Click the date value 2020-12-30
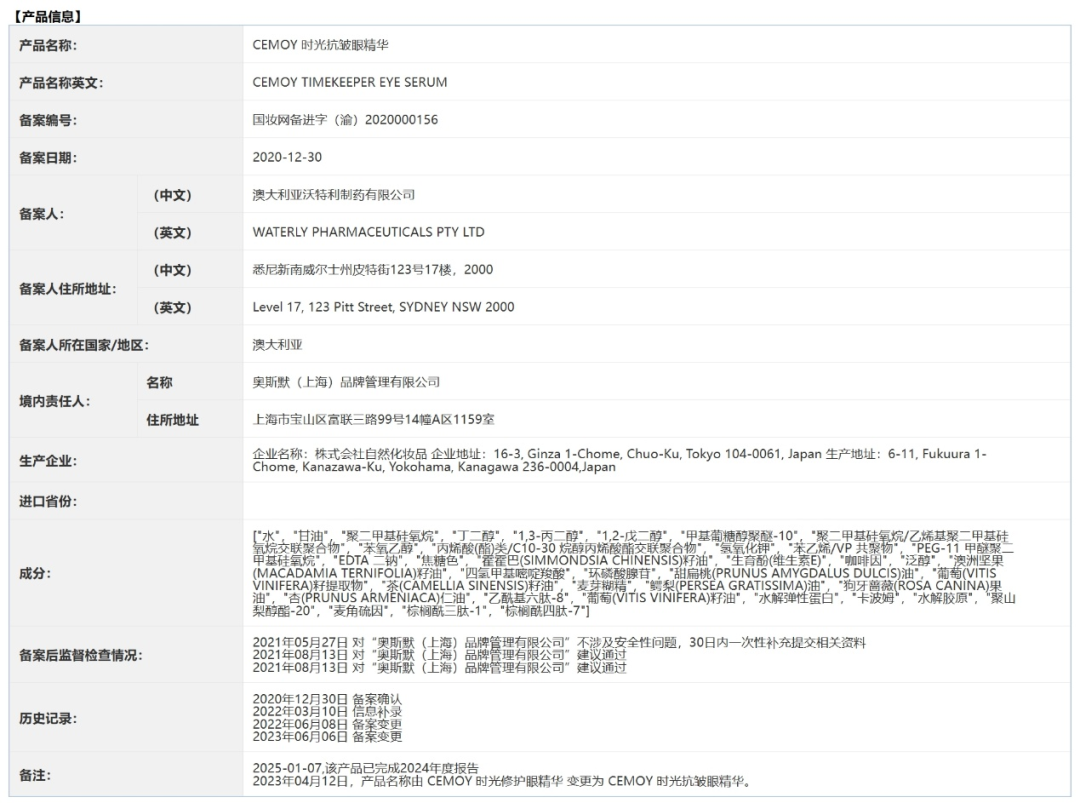The image size is (1080, 803). [287, 157]
